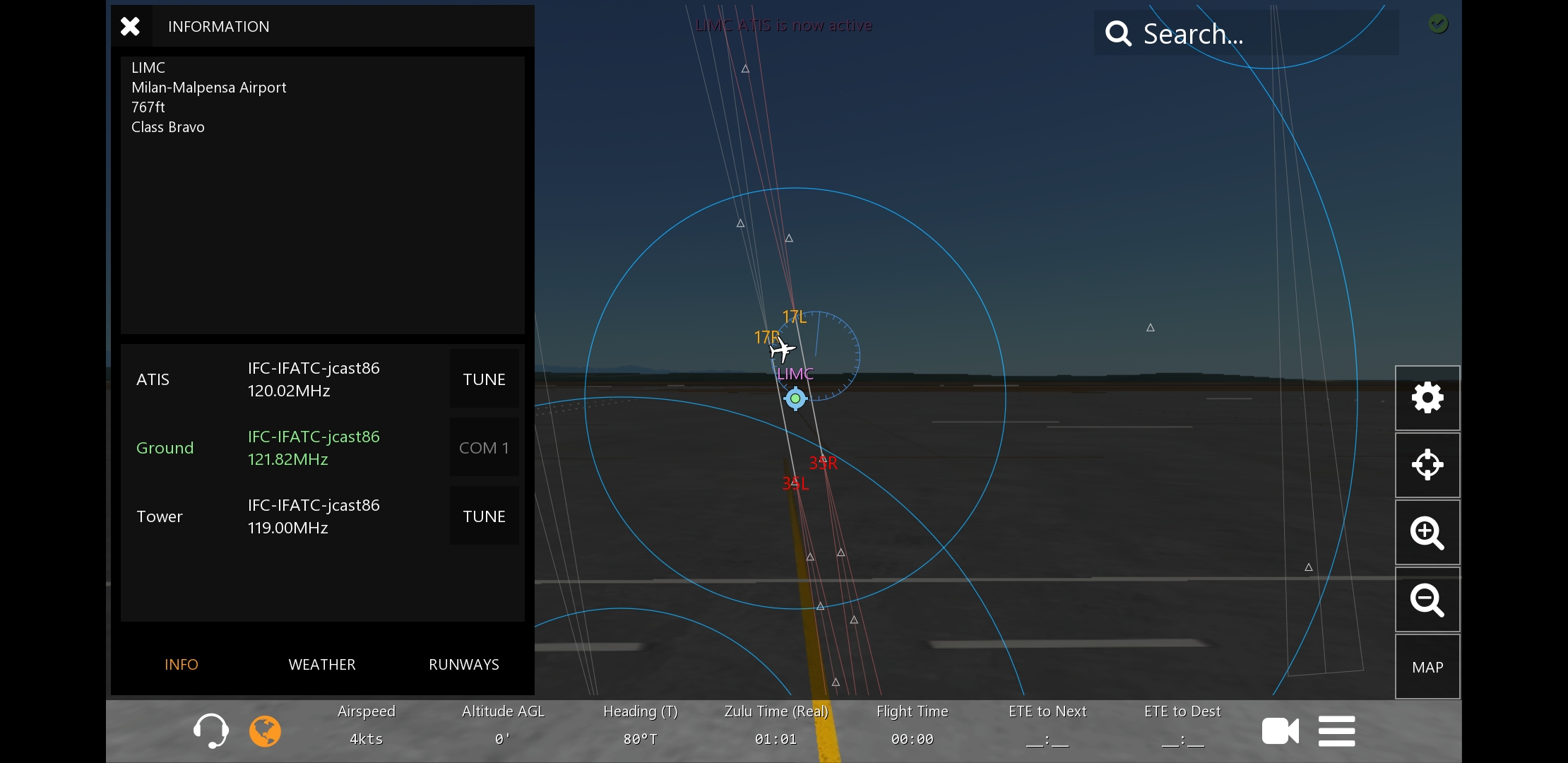The image size is (1568, 763).
Task: Center map on aircraft crosshair icon
Action: pos(1427,465)
